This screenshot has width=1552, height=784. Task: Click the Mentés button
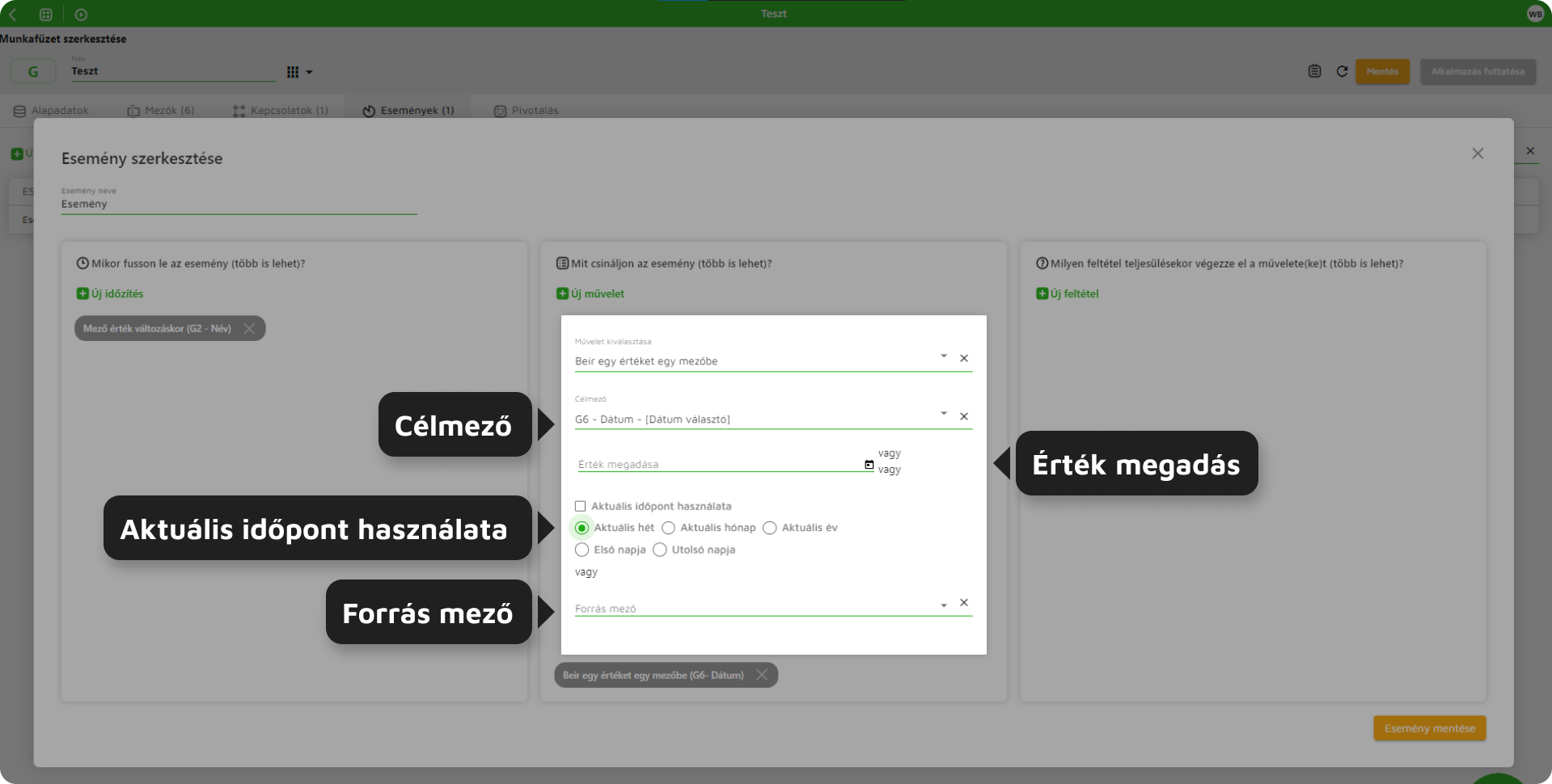click(x=1382, y=71)
